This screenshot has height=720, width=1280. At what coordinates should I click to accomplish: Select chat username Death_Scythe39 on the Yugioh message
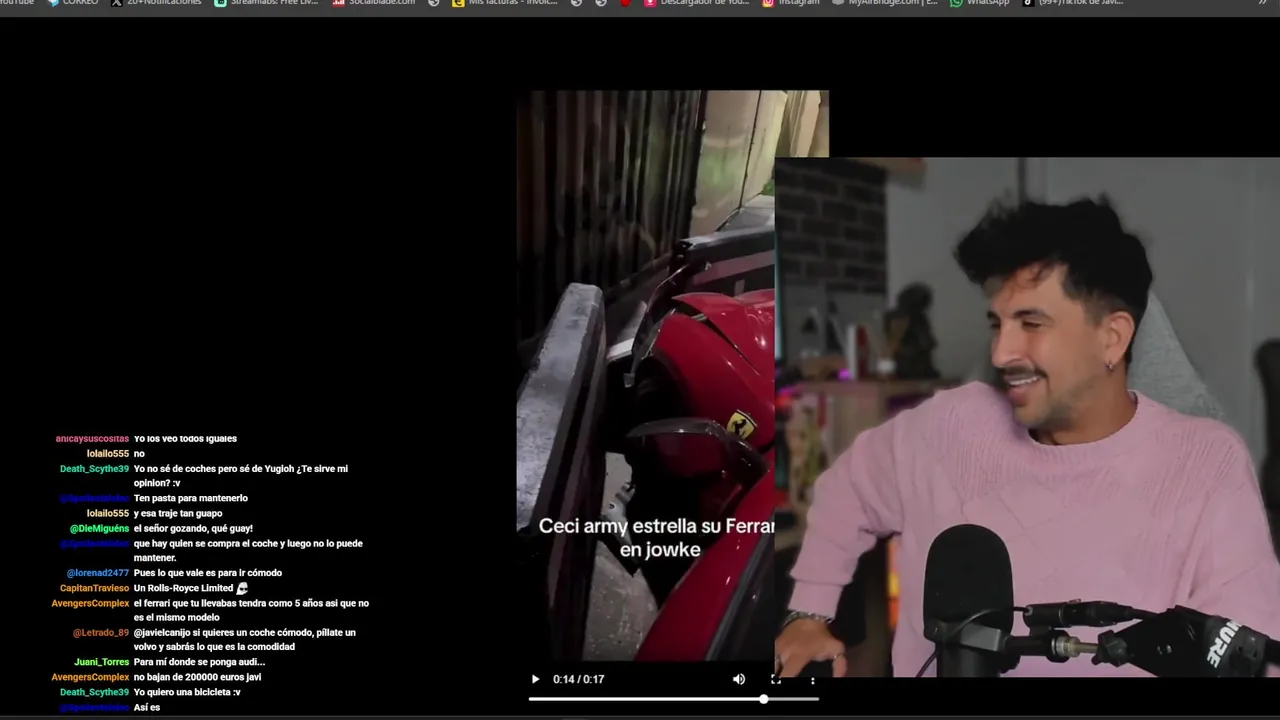coord(94,469)
